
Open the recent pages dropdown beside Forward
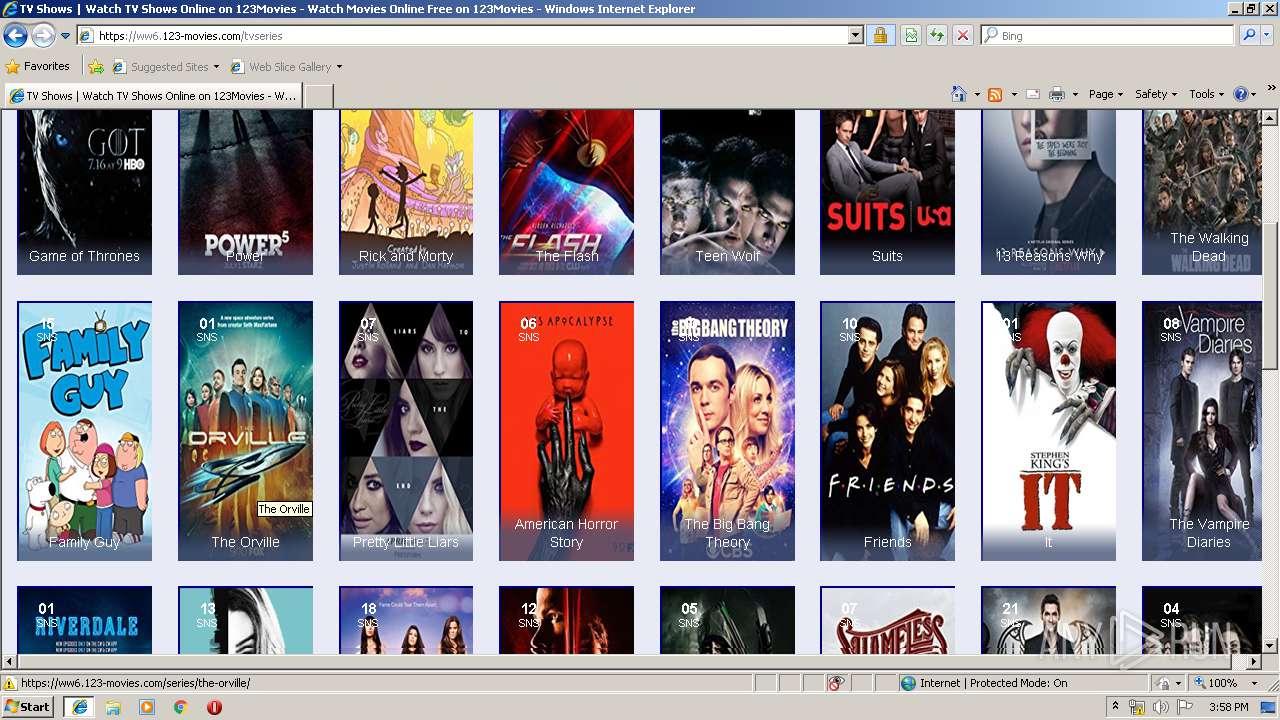(66, 36)
